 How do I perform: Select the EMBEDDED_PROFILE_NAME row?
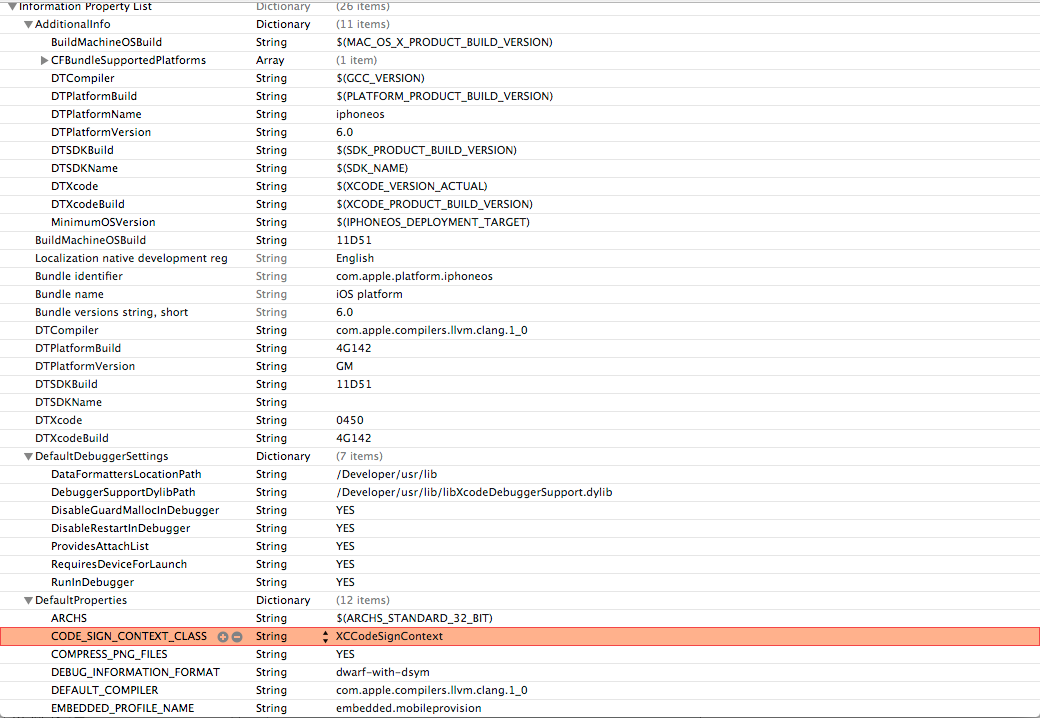click(x=122, y=708)
